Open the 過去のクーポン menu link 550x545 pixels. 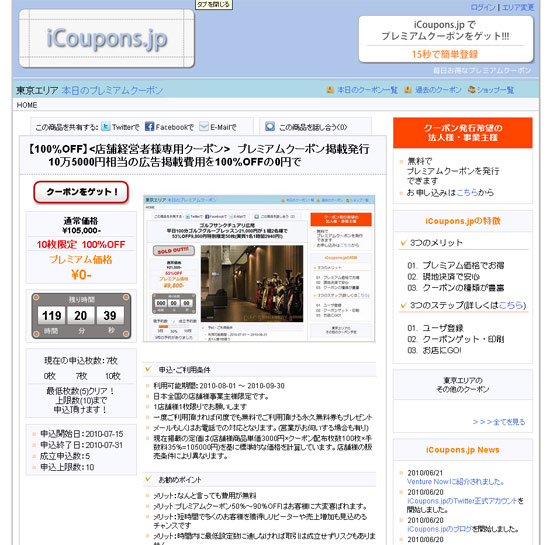coord(438,90)
